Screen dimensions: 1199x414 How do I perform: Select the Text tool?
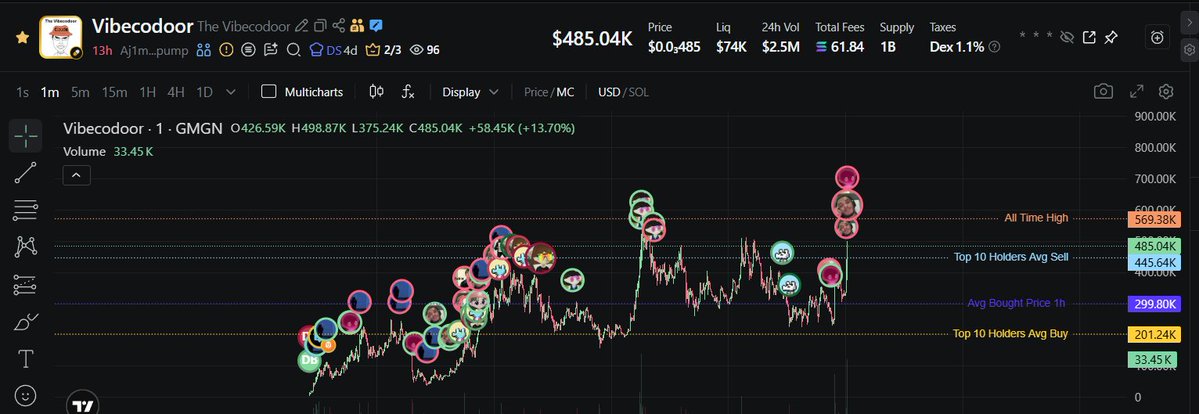pyautogui.click(x=26, y=358)
